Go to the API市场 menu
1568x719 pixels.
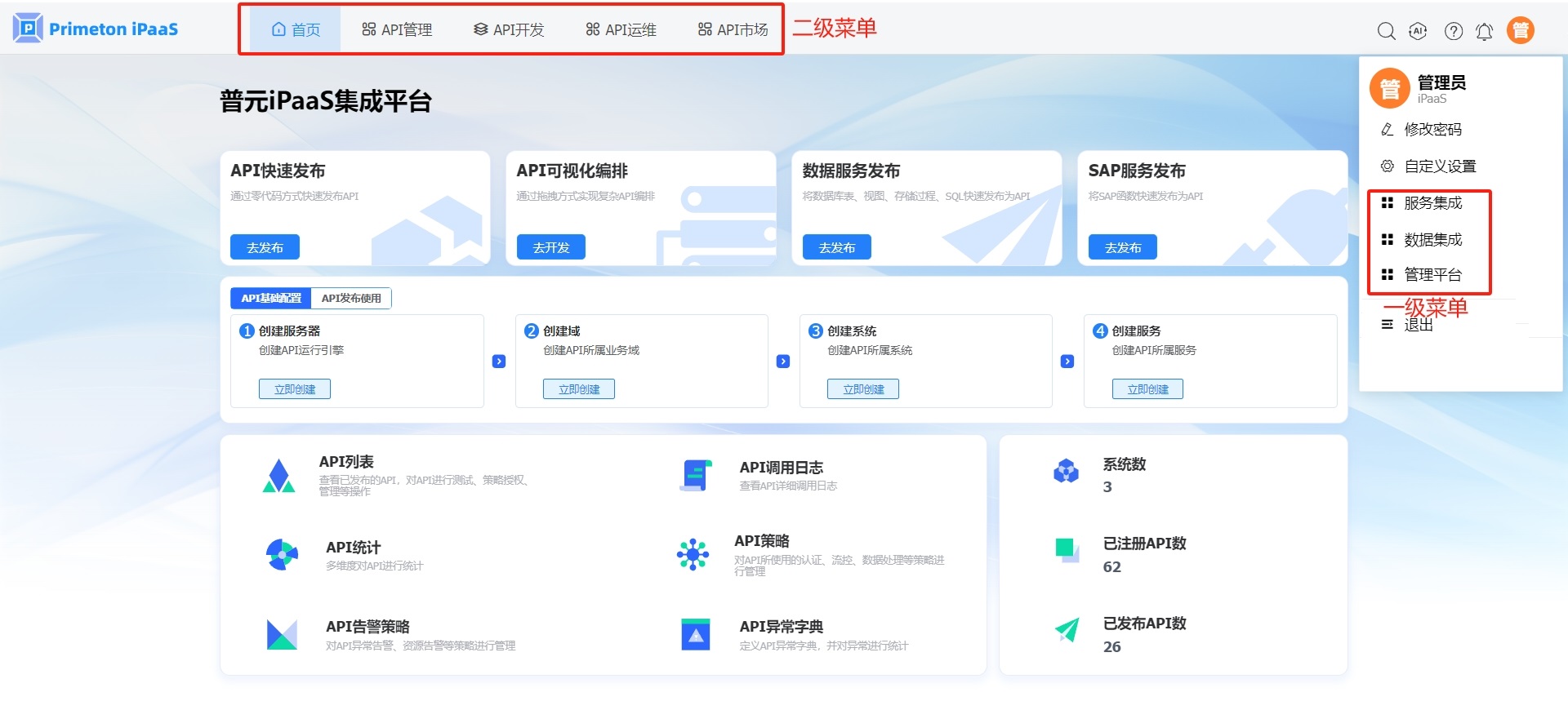pos(733,30)
